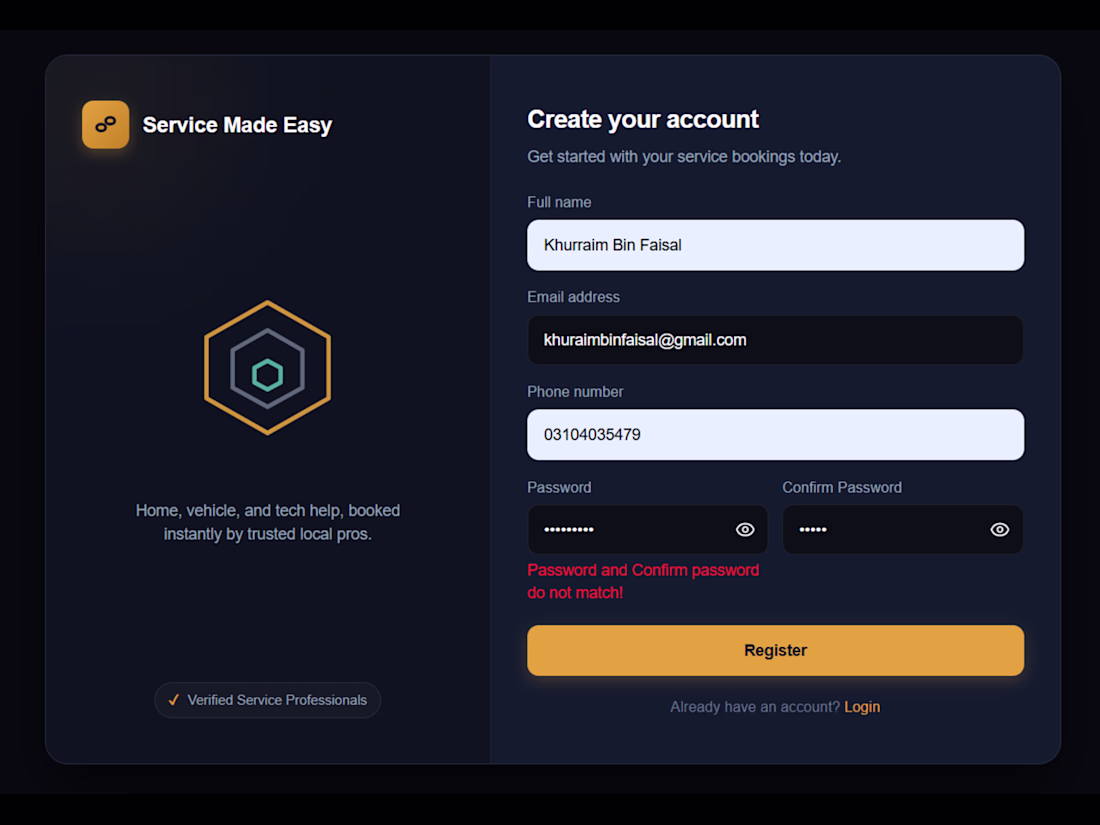Click the Full name input field
Screen dimensions: 1100x825
(x=775, y=245)
